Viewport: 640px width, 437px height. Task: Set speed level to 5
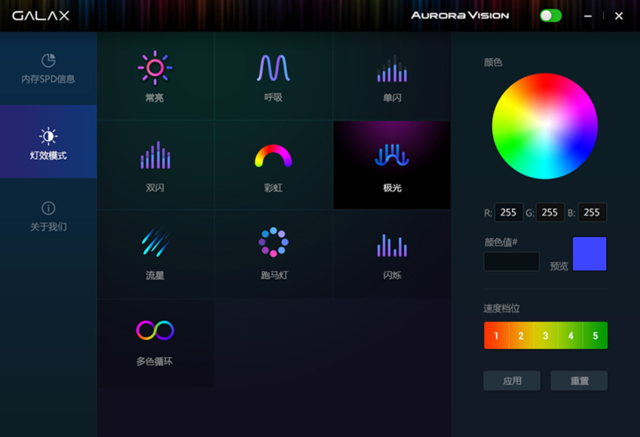(x=595, y=335)
